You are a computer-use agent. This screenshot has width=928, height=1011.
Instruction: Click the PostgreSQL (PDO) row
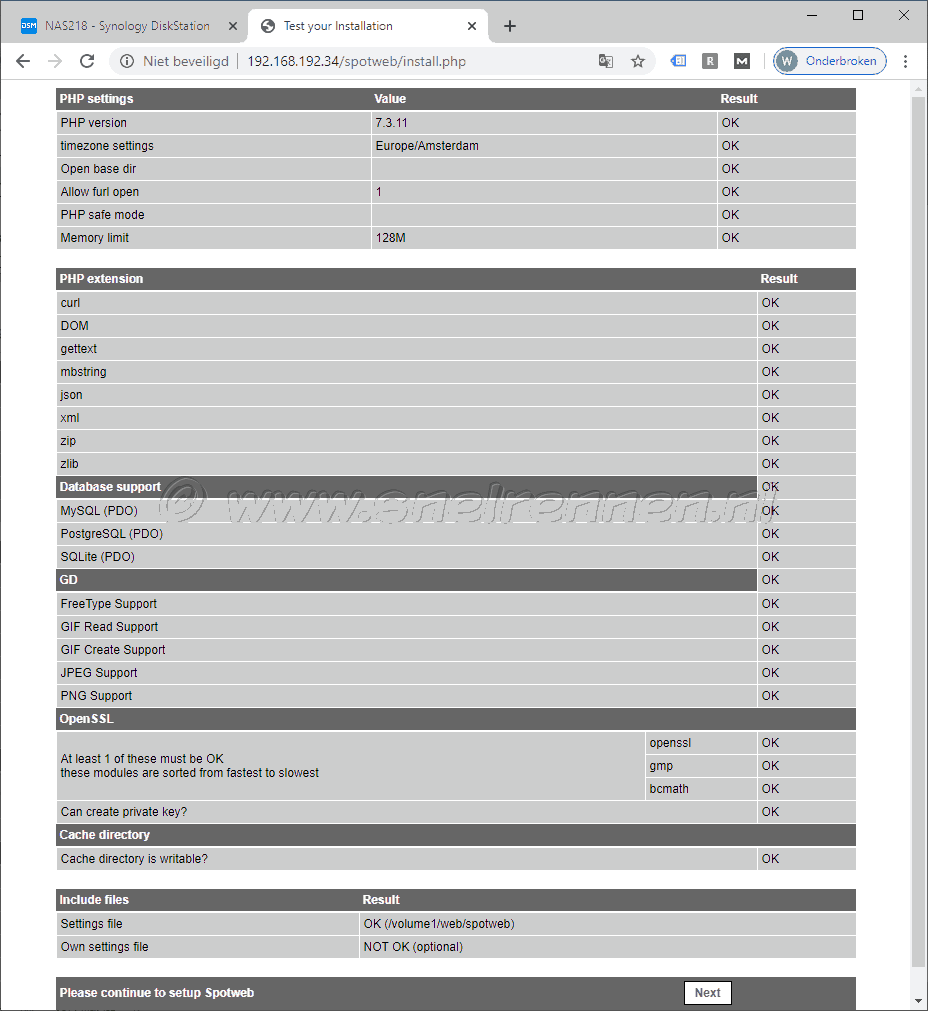(456, 534)
